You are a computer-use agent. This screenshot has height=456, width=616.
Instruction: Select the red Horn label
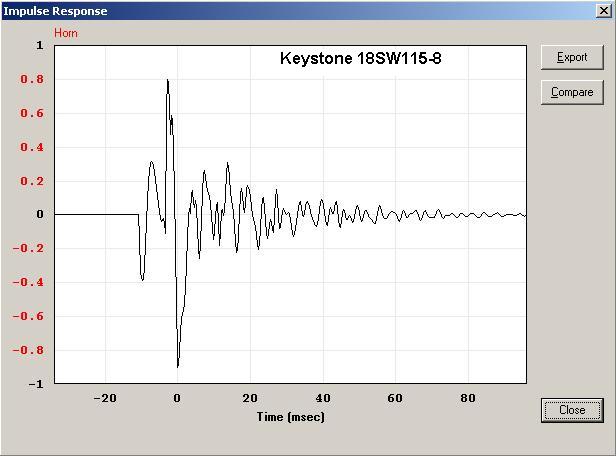coord(66,33)
